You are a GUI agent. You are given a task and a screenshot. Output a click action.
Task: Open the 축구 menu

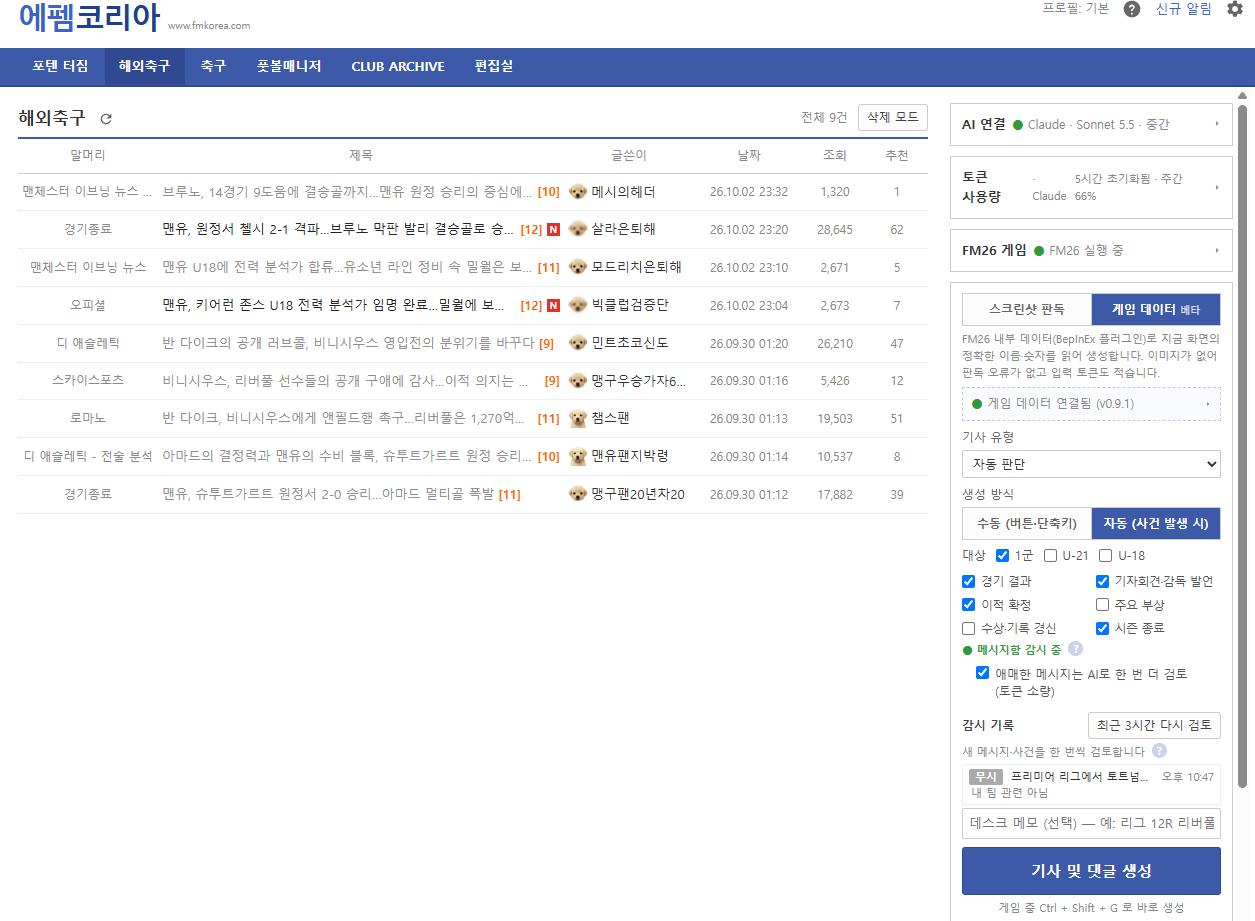tap(213, 67)
